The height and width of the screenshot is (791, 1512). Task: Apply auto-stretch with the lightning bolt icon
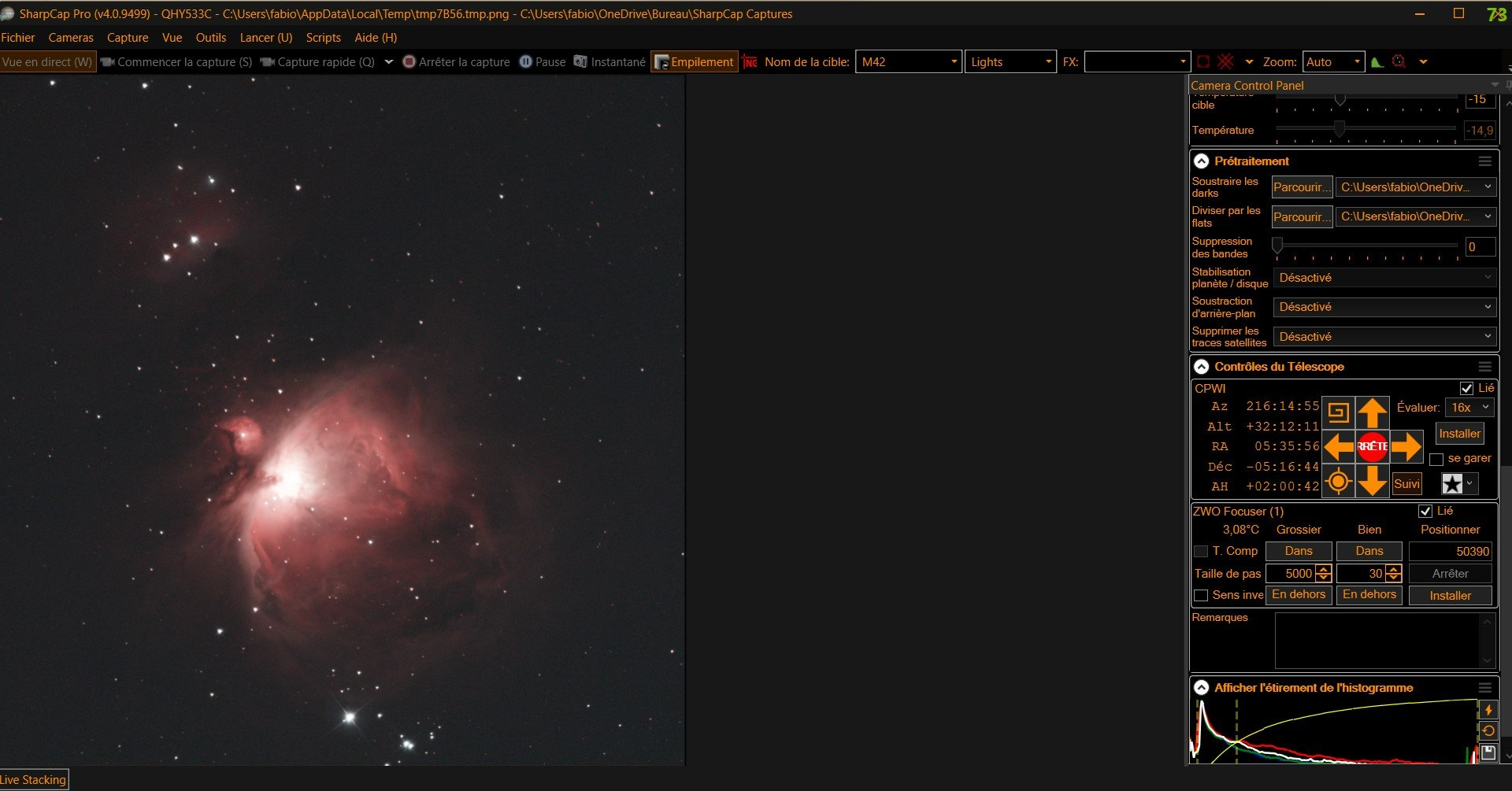[1488, 710]
